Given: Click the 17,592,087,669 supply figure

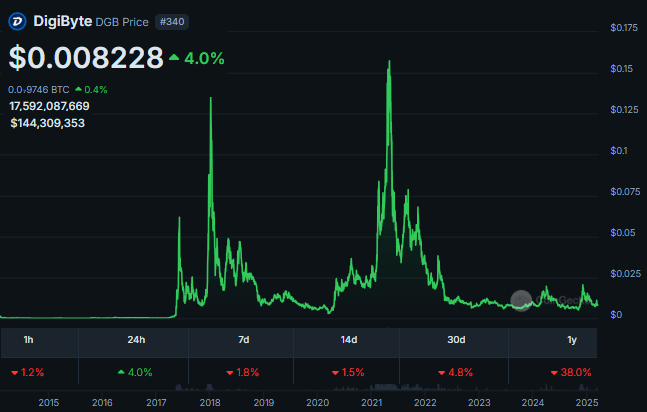Looking at the screenshot, I should 49,107.
